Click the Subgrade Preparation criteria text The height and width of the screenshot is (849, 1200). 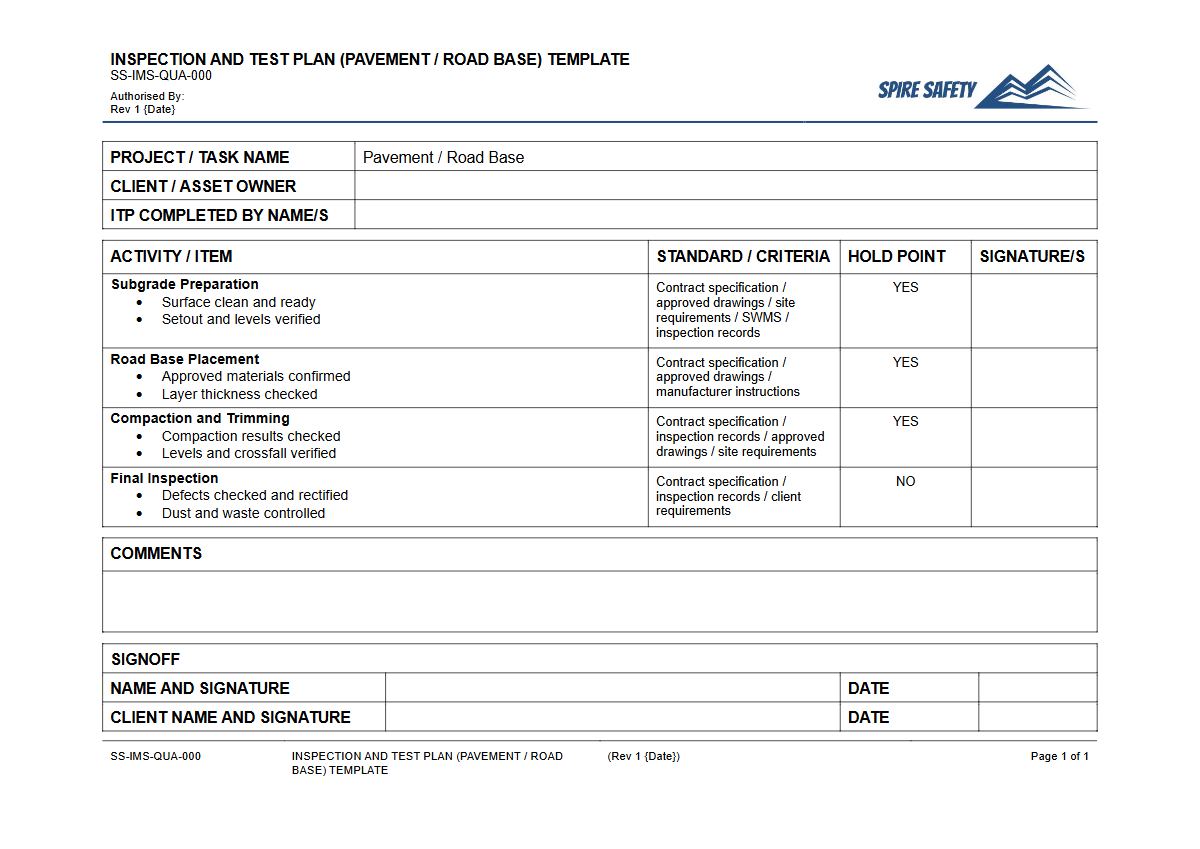[x=726, y=310]
